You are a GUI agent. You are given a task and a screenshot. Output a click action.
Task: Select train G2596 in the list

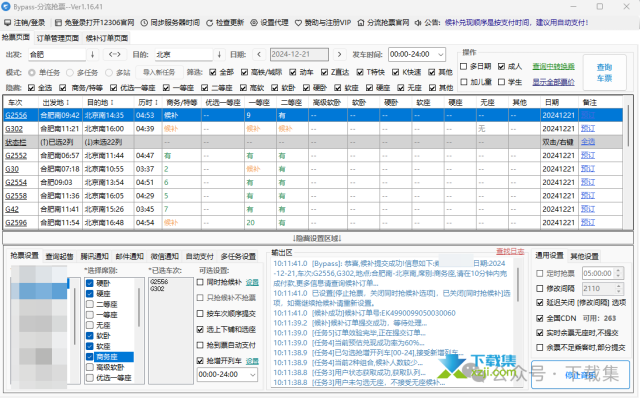[16, 223]
